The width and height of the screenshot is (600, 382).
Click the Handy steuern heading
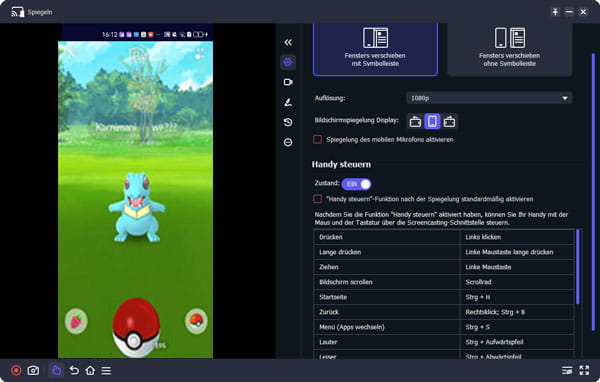[x=341, y=165]
